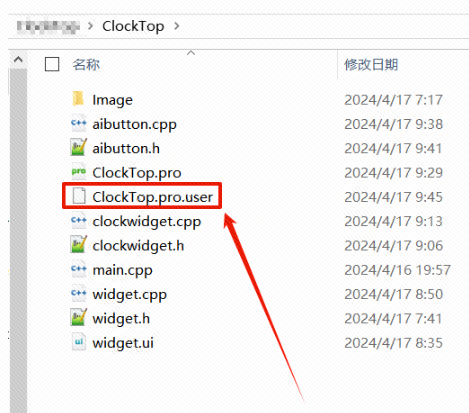Viewport: 469px width, 413px height.
Task: Select the ClockTop.pro project file icon
Action: pos(79,172)
